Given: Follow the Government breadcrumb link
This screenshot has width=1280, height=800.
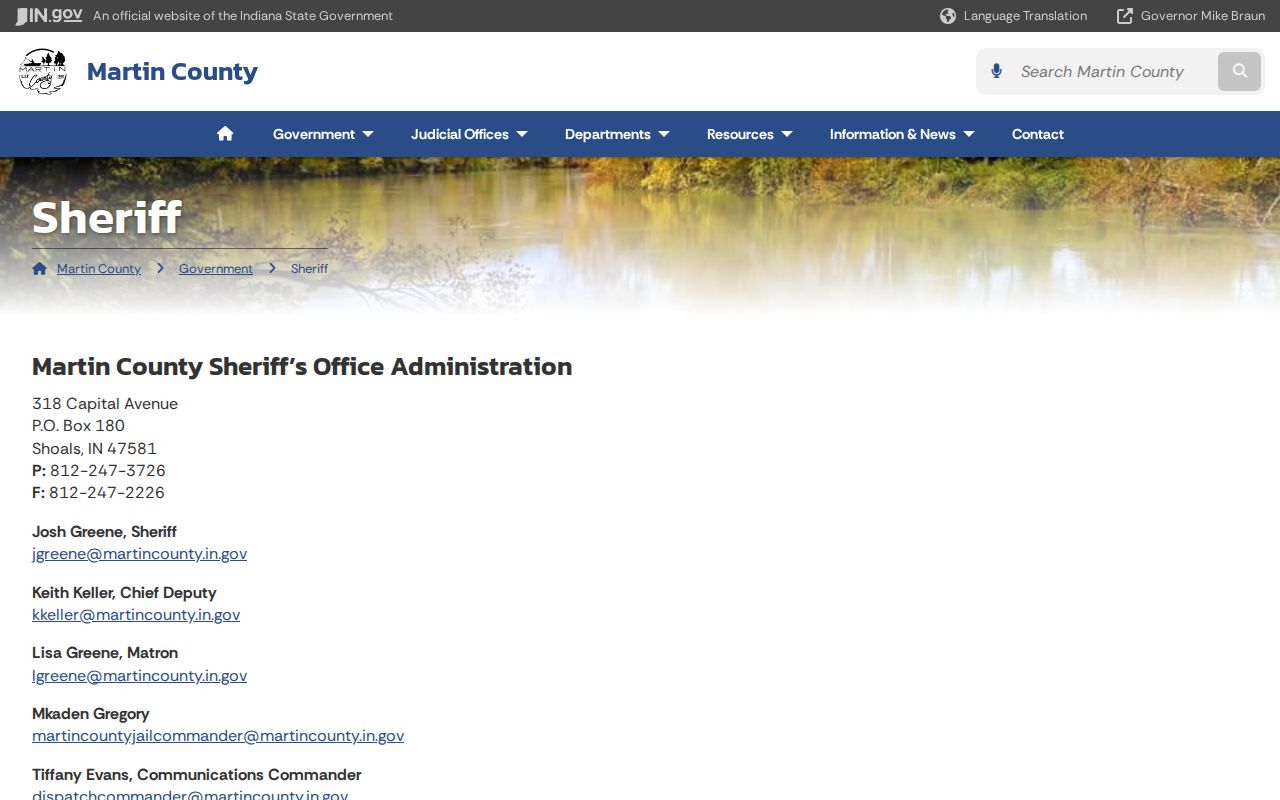Looking at the screenshot, I should click(216, 268).
